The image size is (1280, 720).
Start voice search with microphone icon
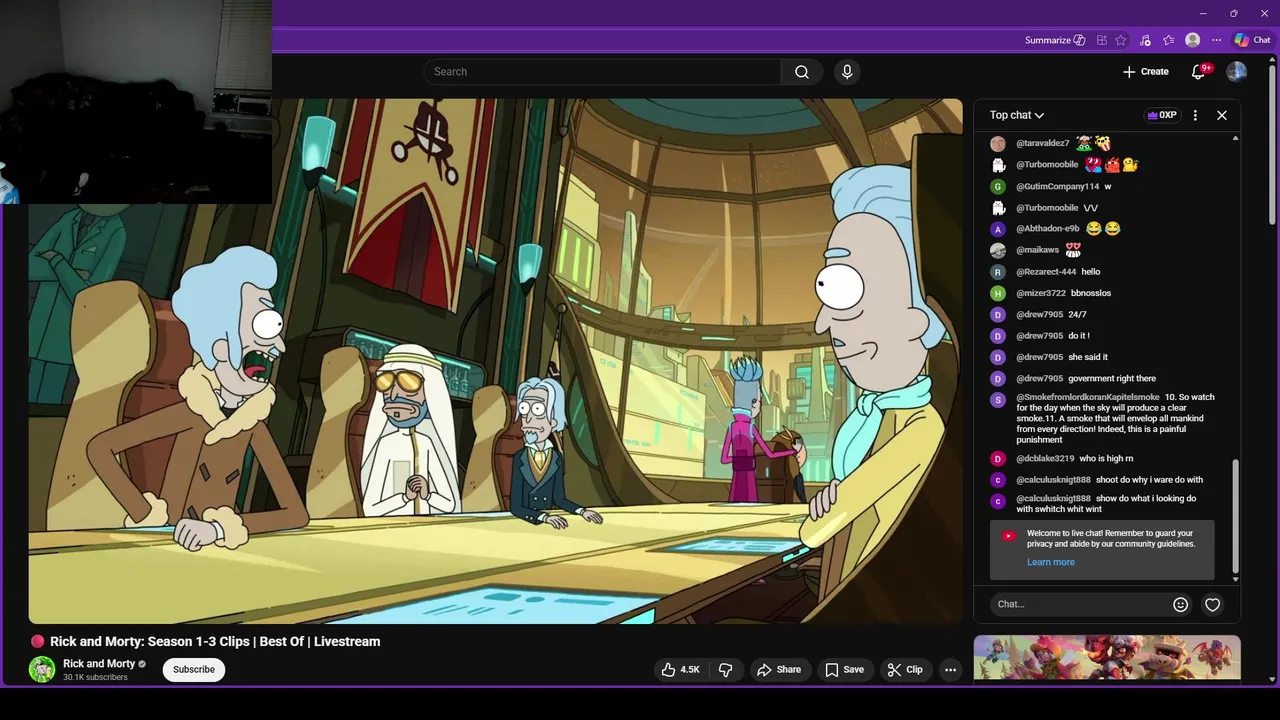847,72
